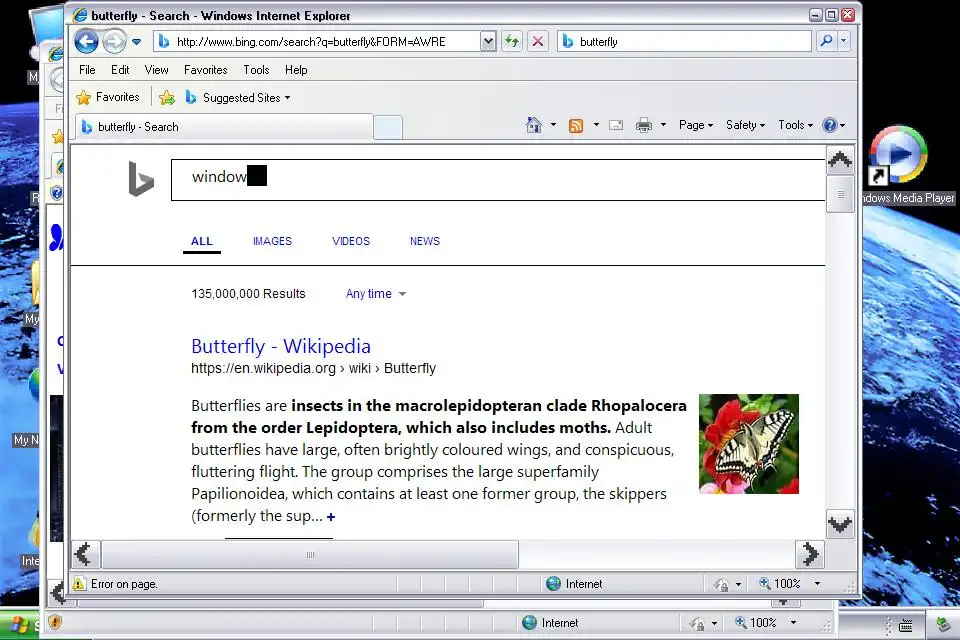Open search provider options dropdown
This screenshot has width=960, height=640.
coord(844,41)
